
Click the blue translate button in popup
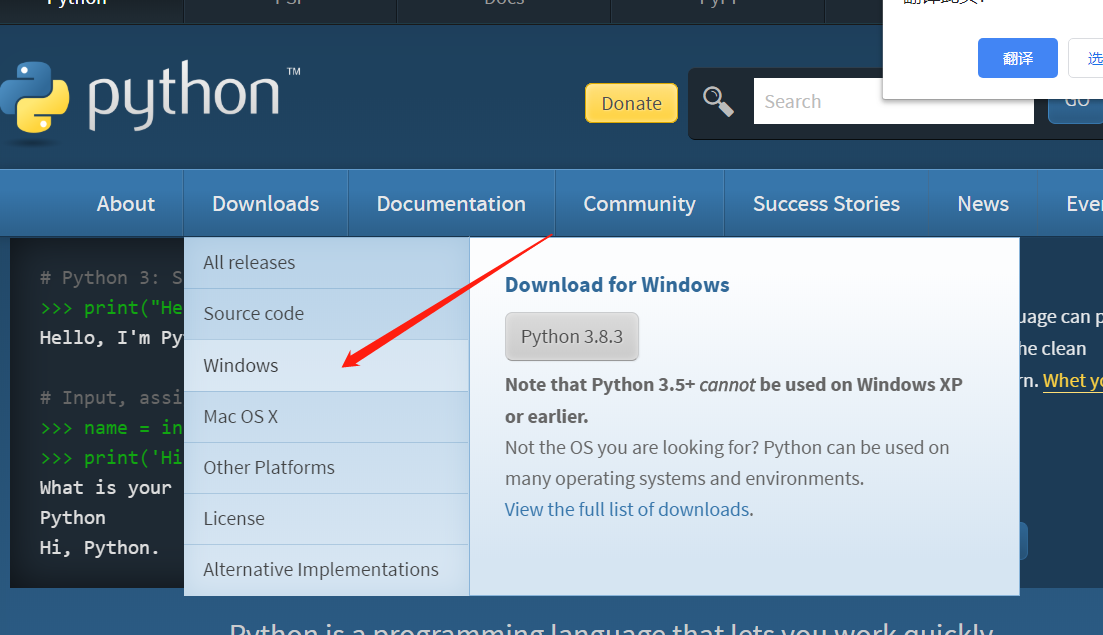pos(1017,58)
